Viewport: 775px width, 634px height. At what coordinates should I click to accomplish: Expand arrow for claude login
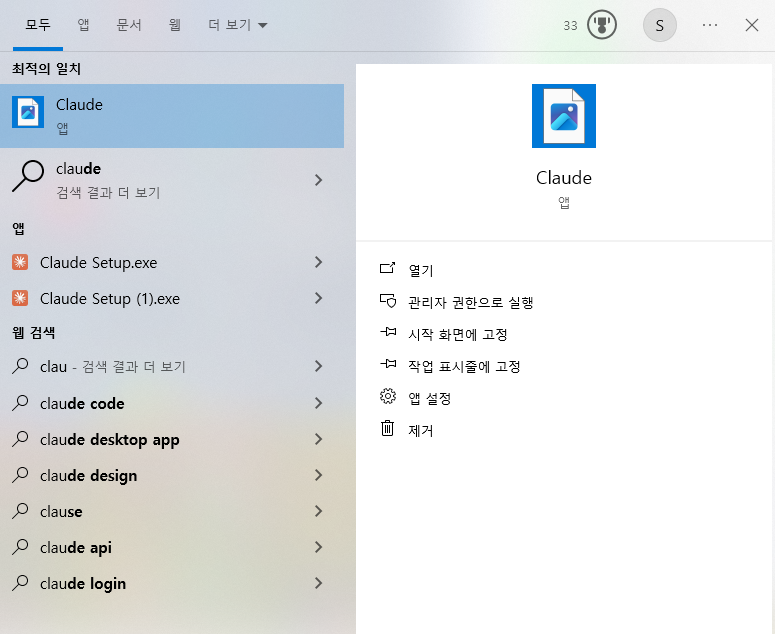pyautogui.click(x=319, y=583)
